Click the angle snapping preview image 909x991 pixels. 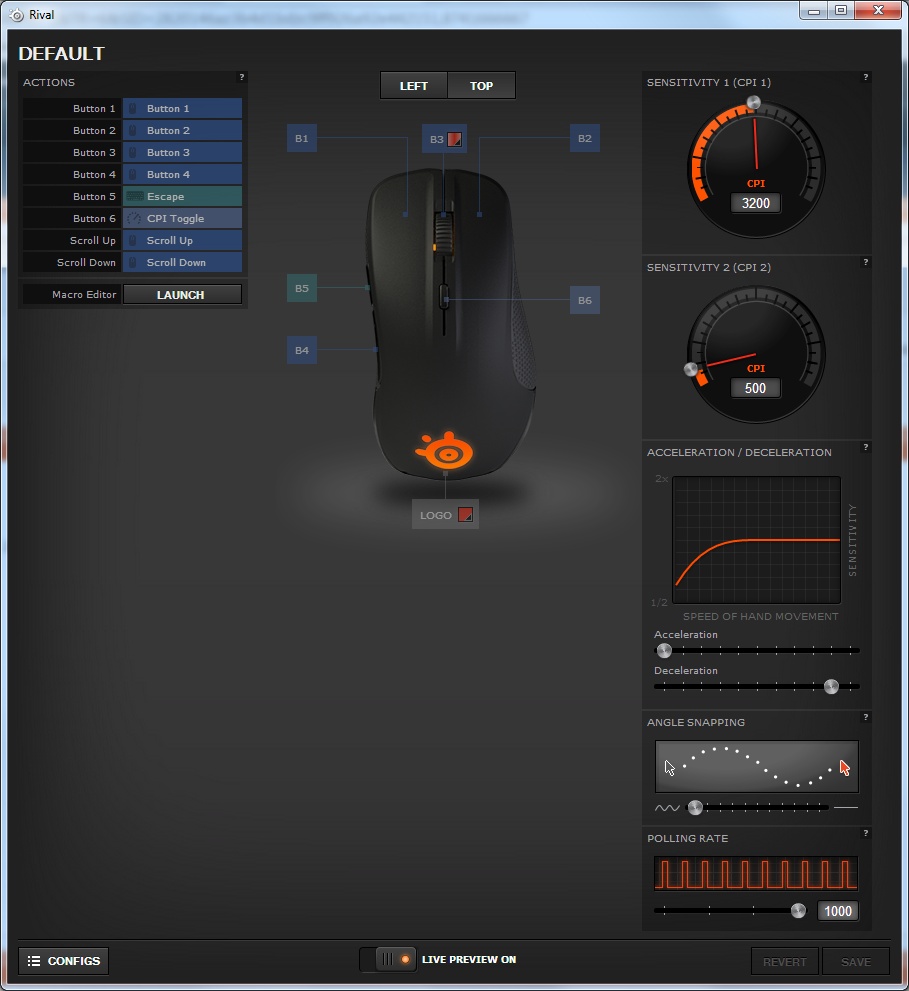(x=757, y=767)
